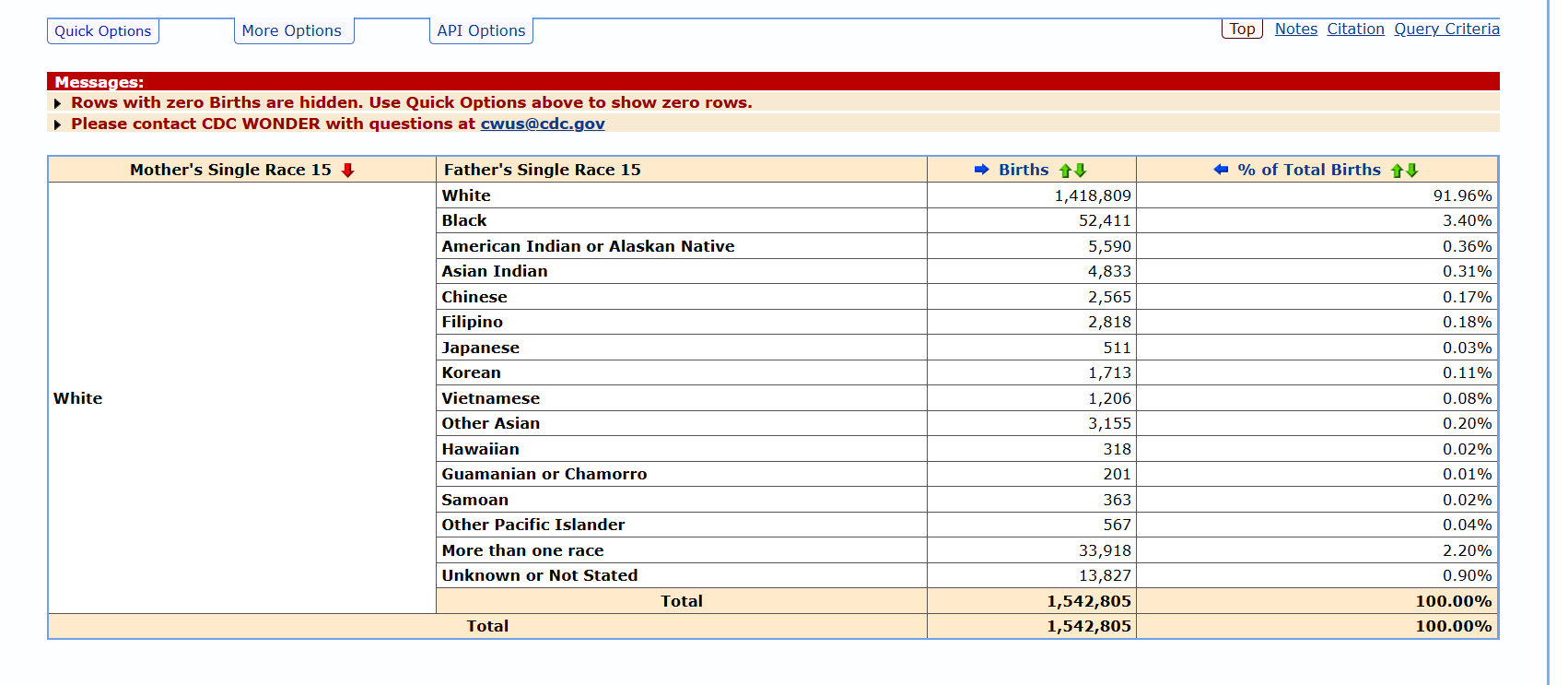Go to the Query Criteria link
Screen dimensions: 1568x685
coord(1446,29)
